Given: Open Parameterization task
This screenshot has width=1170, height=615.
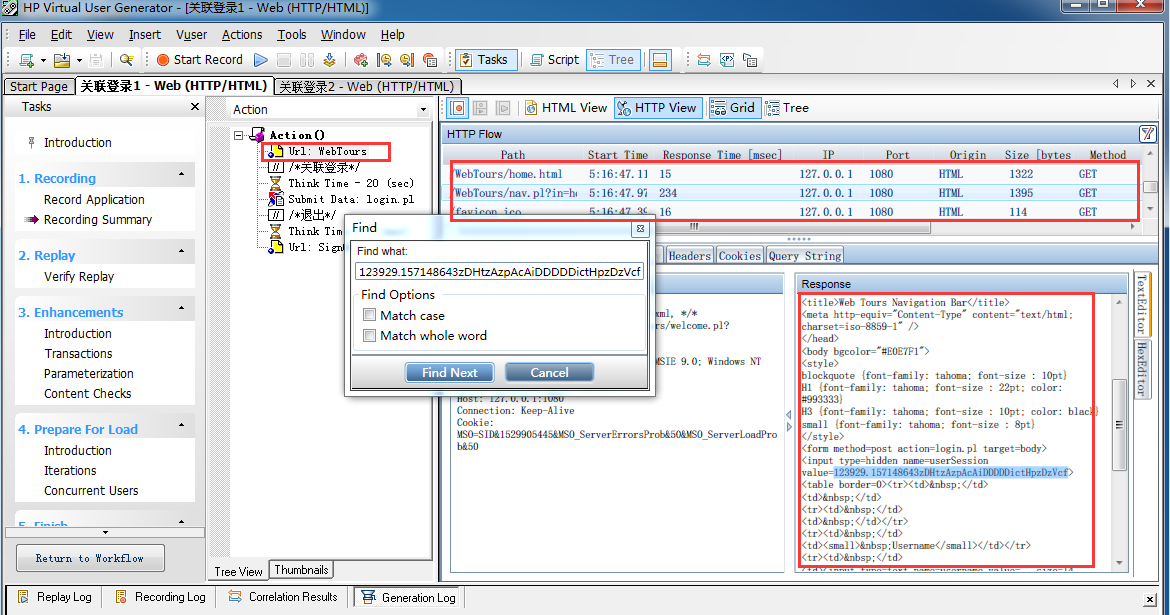Looking at the screenshot, I should pos(89,373).
